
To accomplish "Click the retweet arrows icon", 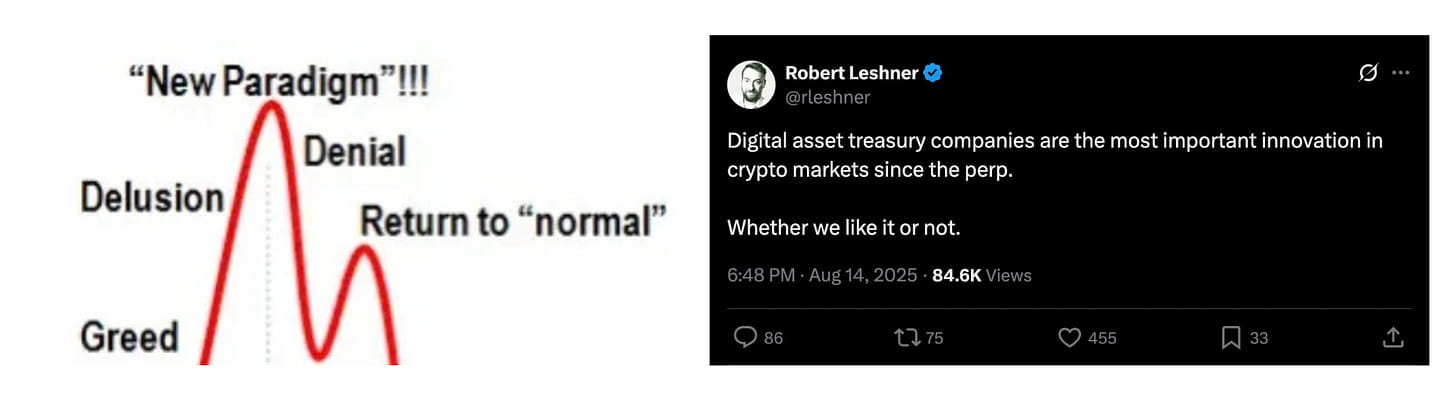I will point(906,338).
